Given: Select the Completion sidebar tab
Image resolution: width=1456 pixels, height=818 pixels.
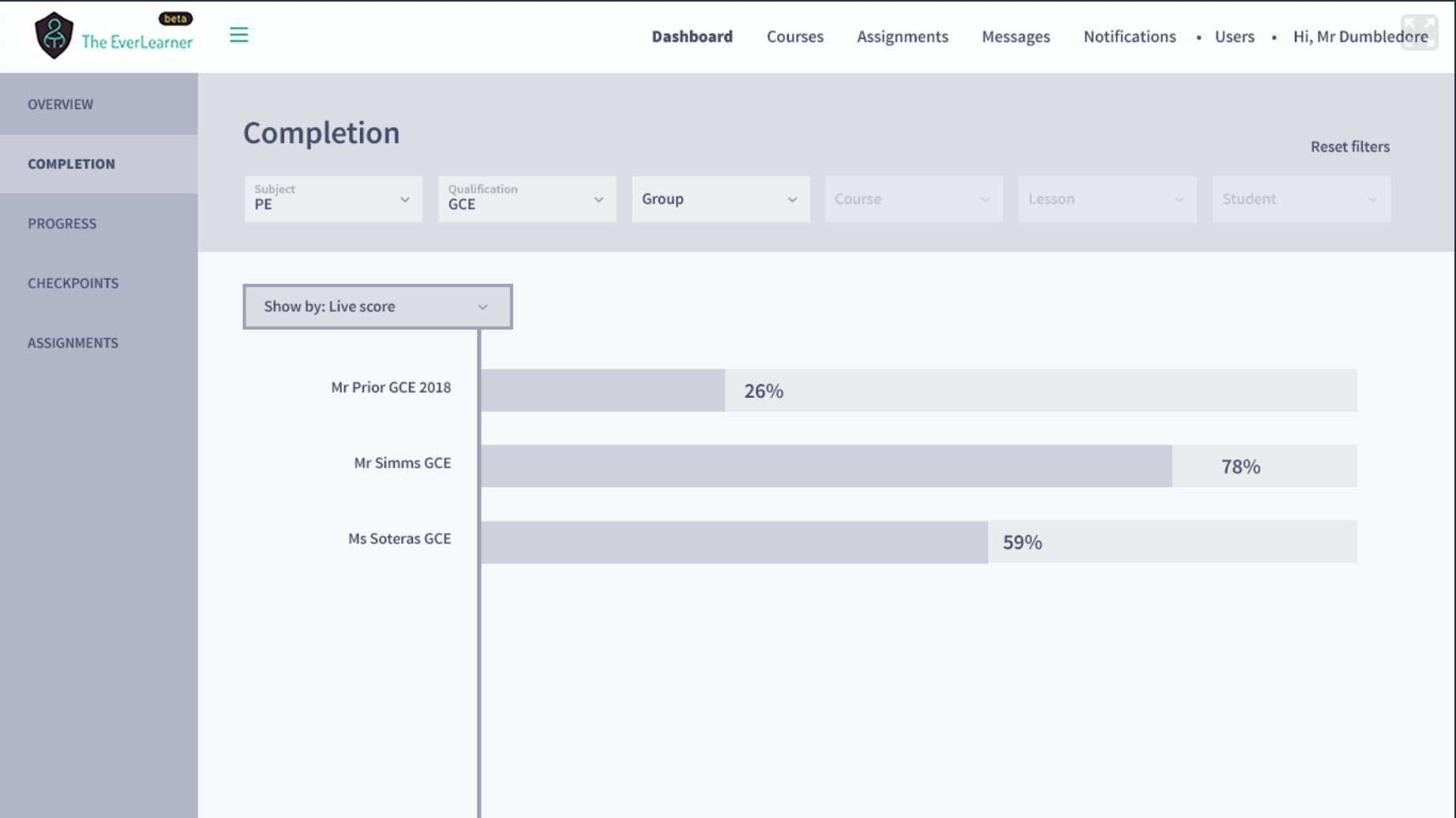Looking at the screenshot, I should (x=99, y=163).
